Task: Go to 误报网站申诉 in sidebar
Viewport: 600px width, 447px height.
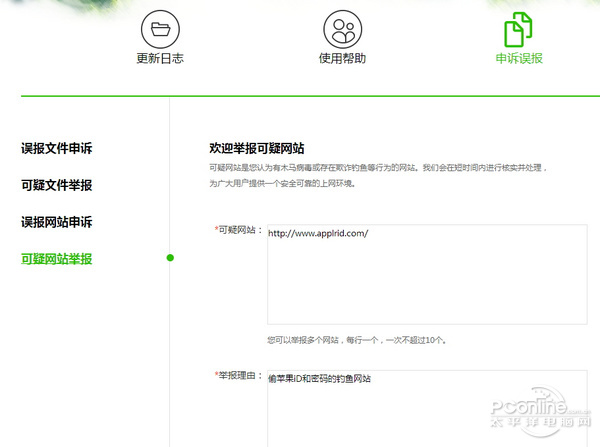Action: tap(57, 222)
